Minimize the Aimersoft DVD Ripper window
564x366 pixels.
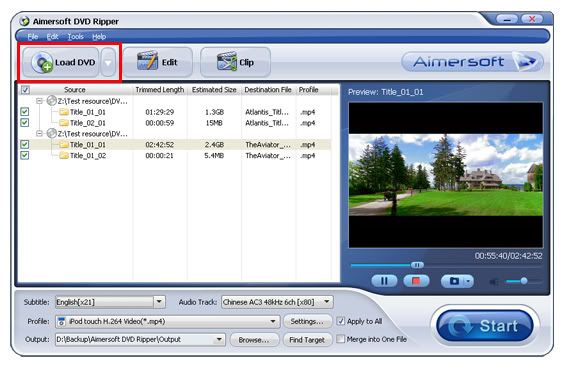tap(507, 19)
